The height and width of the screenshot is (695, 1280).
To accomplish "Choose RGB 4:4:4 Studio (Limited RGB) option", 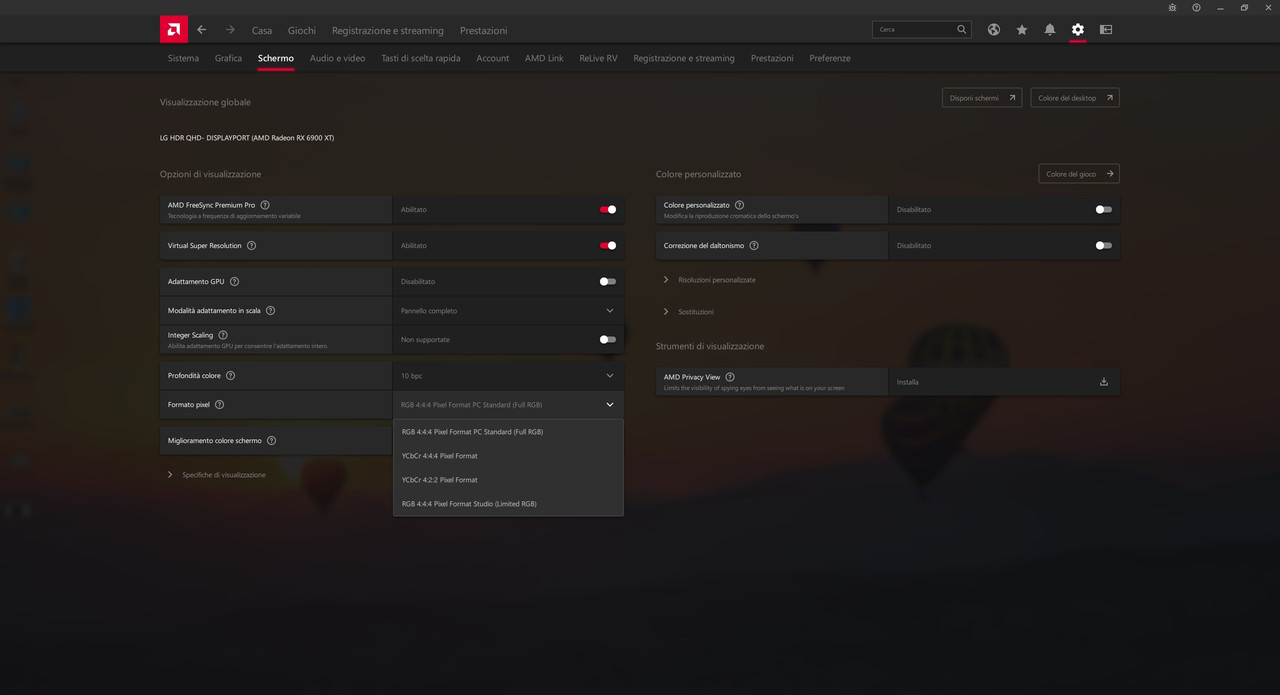I will (508, 504).
